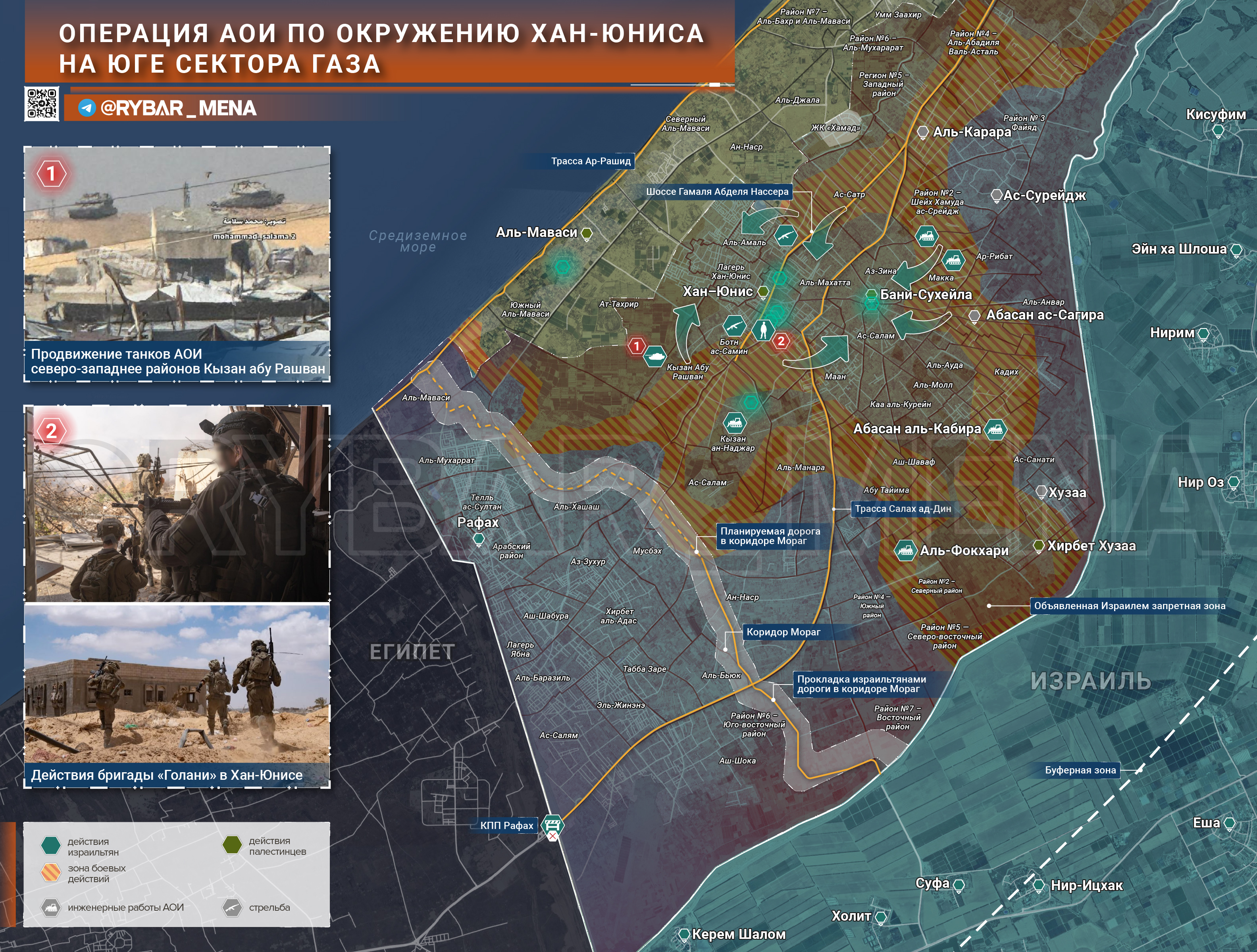
Task: Click the КПП Рафах checkpoint icon
Action: [x=552, y=825]
